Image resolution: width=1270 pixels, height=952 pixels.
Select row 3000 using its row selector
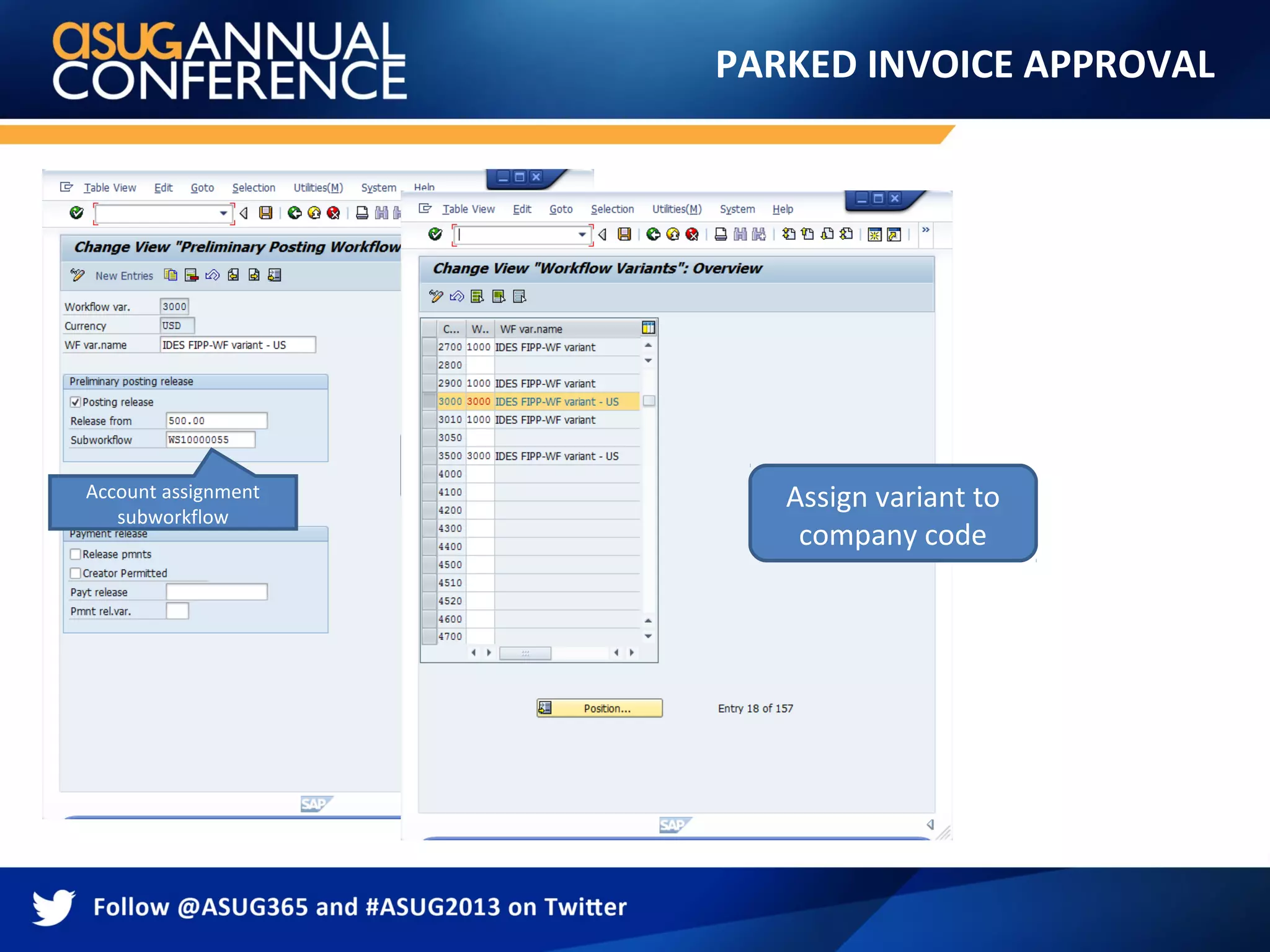[429, 401]
